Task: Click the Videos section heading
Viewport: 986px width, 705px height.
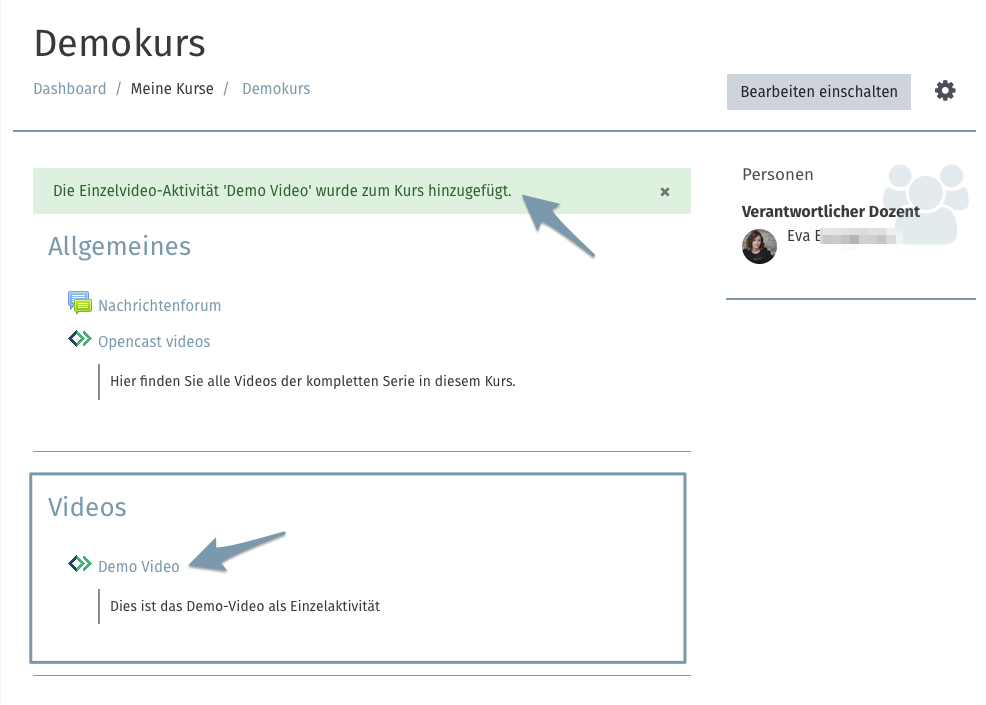Action: (x=87, y=507)
